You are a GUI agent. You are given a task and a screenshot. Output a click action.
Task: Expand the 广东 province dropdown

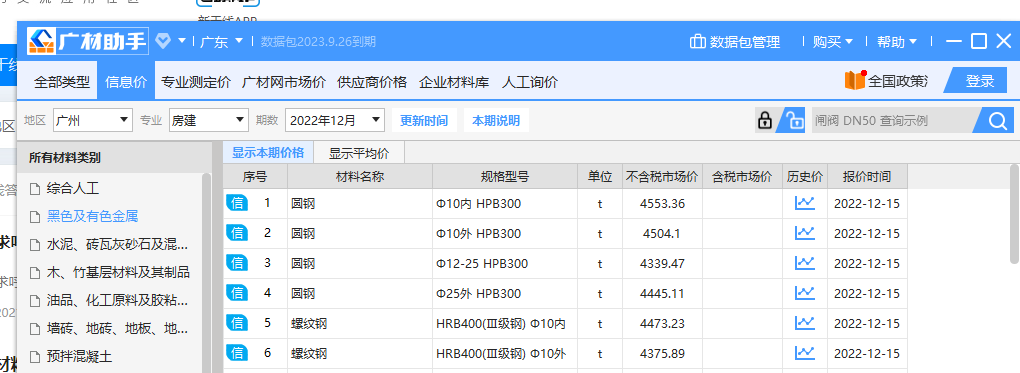(x=221, y=42)
